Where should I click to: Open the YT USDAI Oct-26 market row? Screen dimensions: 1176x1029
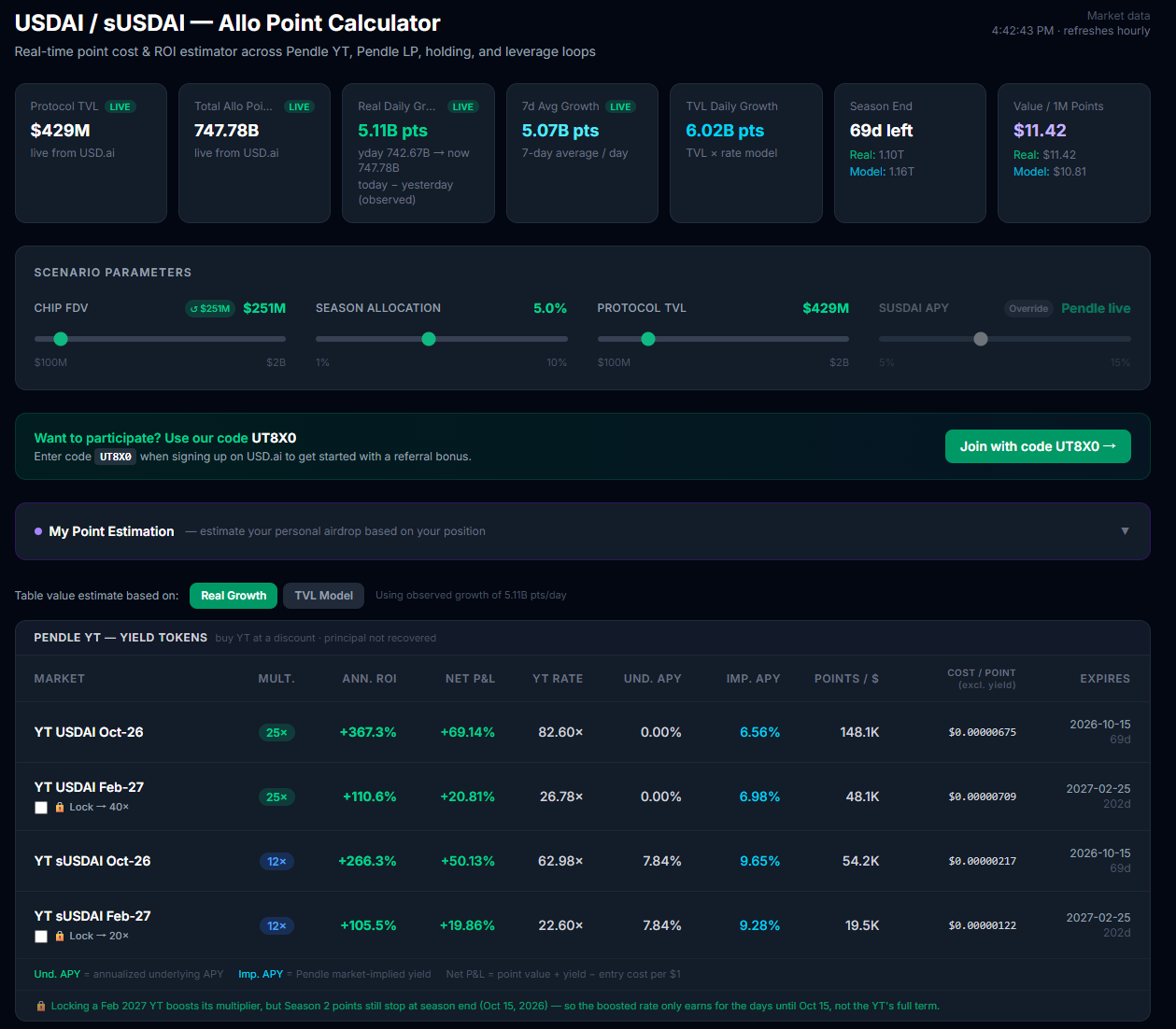click(582, 732)
